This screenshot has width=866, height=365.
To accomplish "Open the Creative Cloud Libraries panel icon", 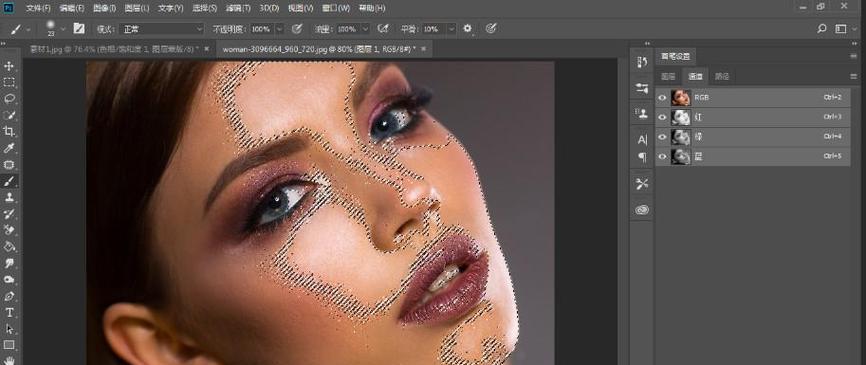I will tap(642, 210).
